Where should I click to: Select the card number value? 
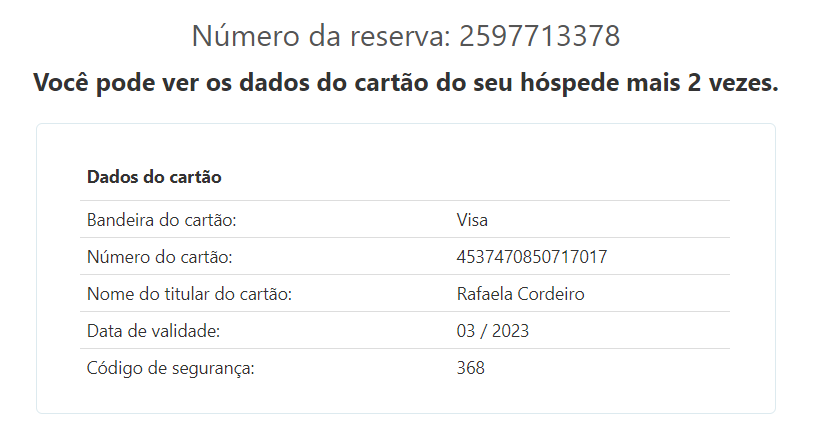click(531, 257)
